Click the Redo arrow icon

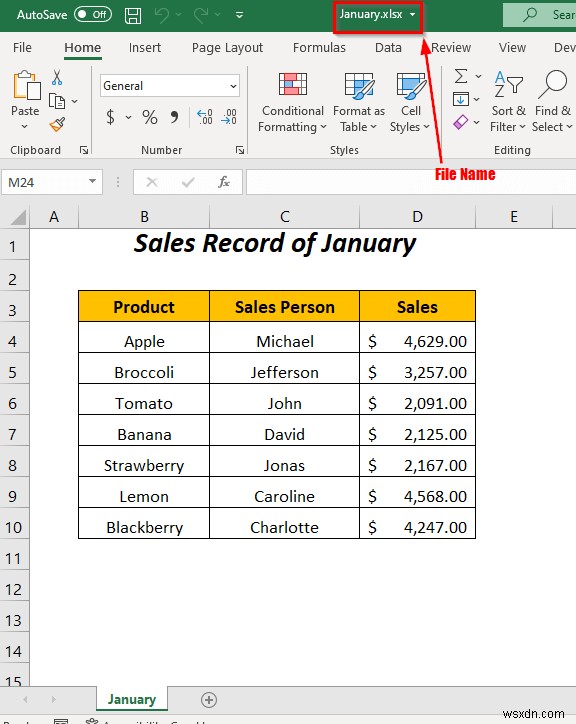tap(201, 15)
